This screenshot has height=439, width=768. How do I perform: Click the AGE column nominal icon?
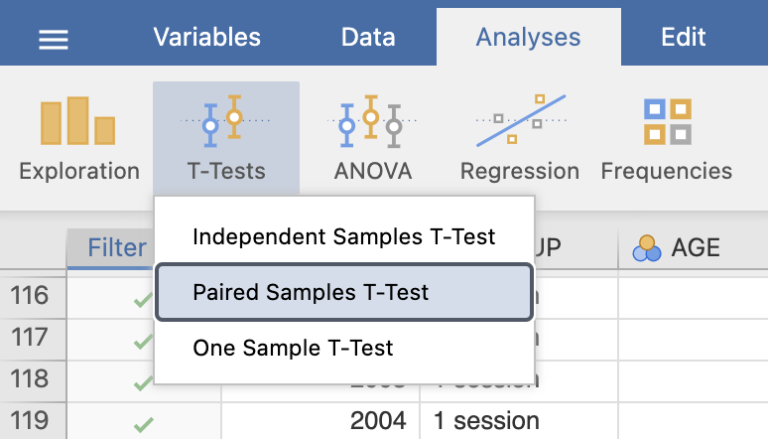point(648,248)
